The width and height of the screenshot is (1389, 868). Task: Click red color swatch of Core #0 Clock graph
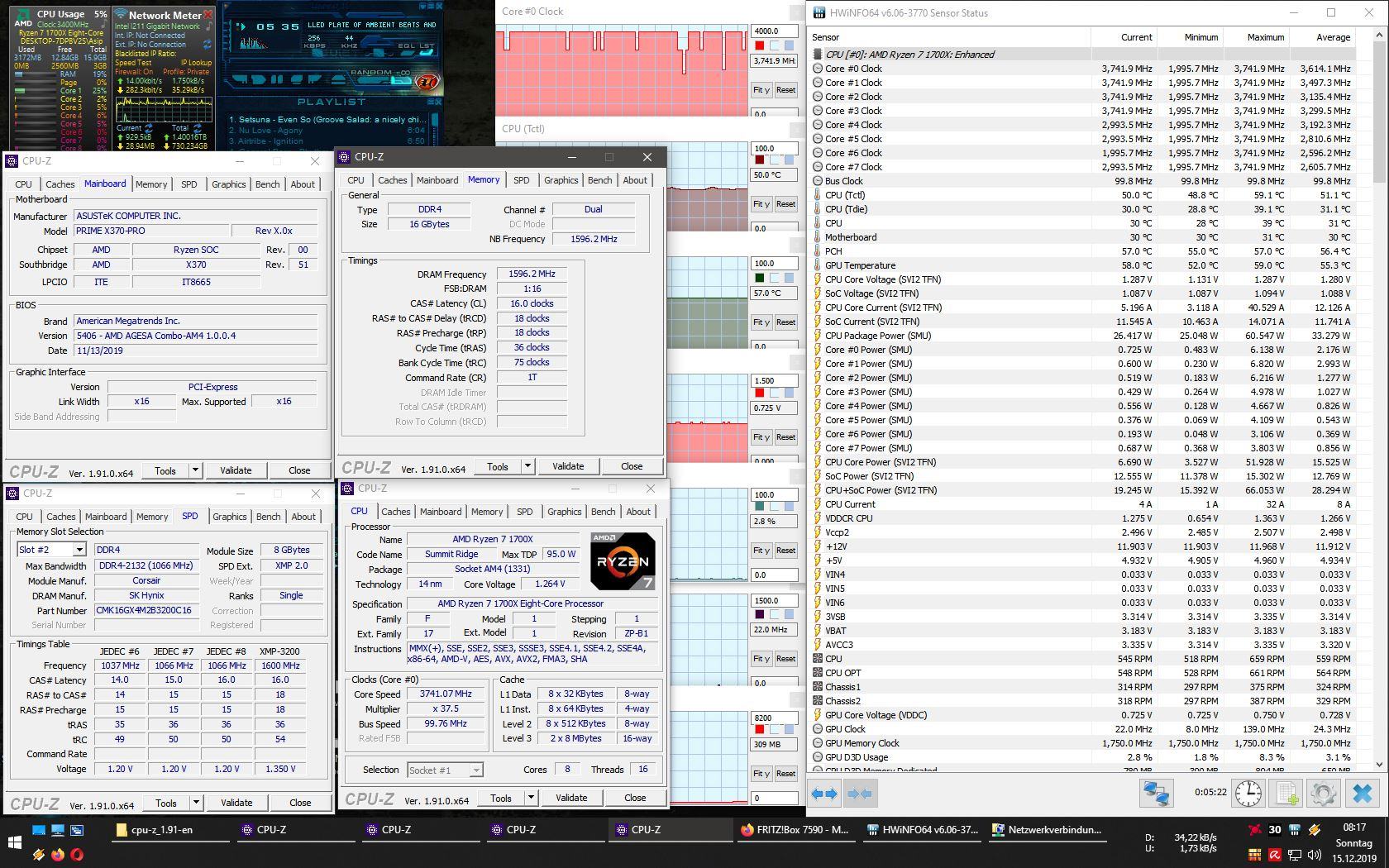point(759,45)
